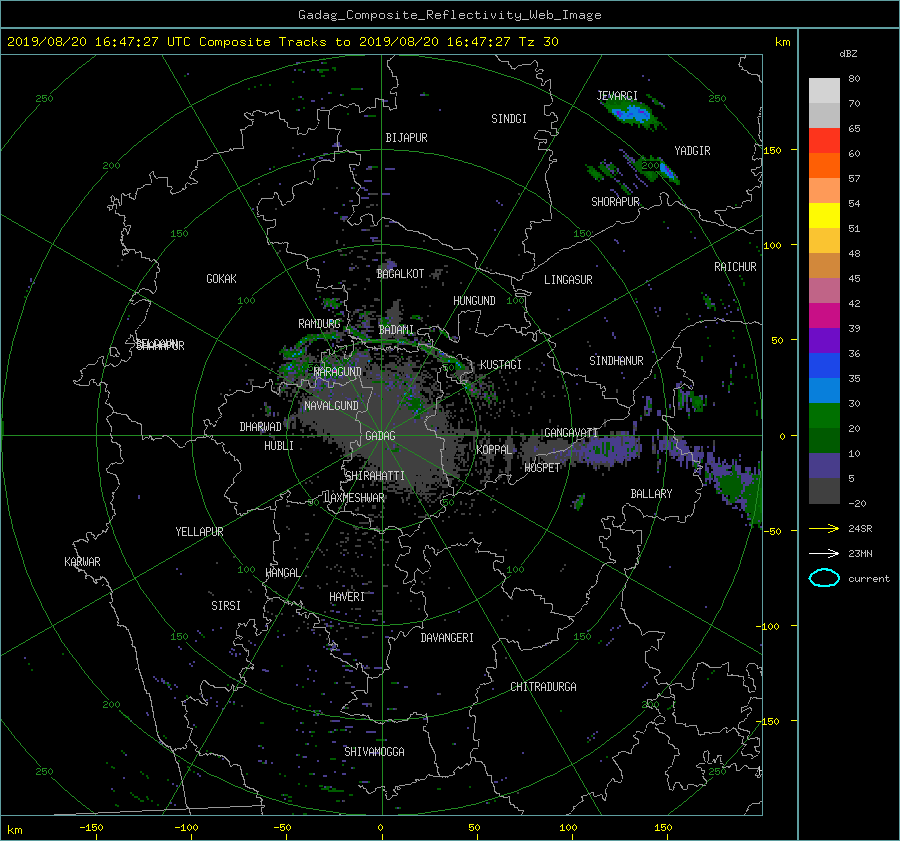Click the BADAMI city label
This screenshot has height=841, width=900.
[x=396, y=330]
